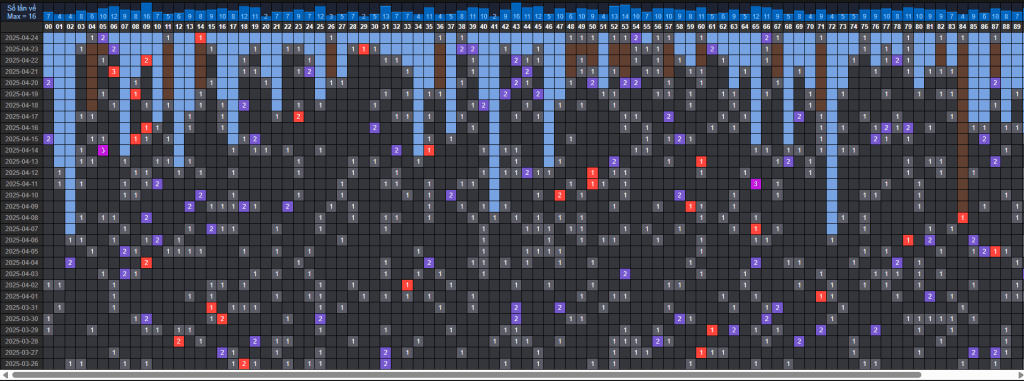1024x381 pixels.
Task: Select column header 89
Action: (x=1017, y=26)
